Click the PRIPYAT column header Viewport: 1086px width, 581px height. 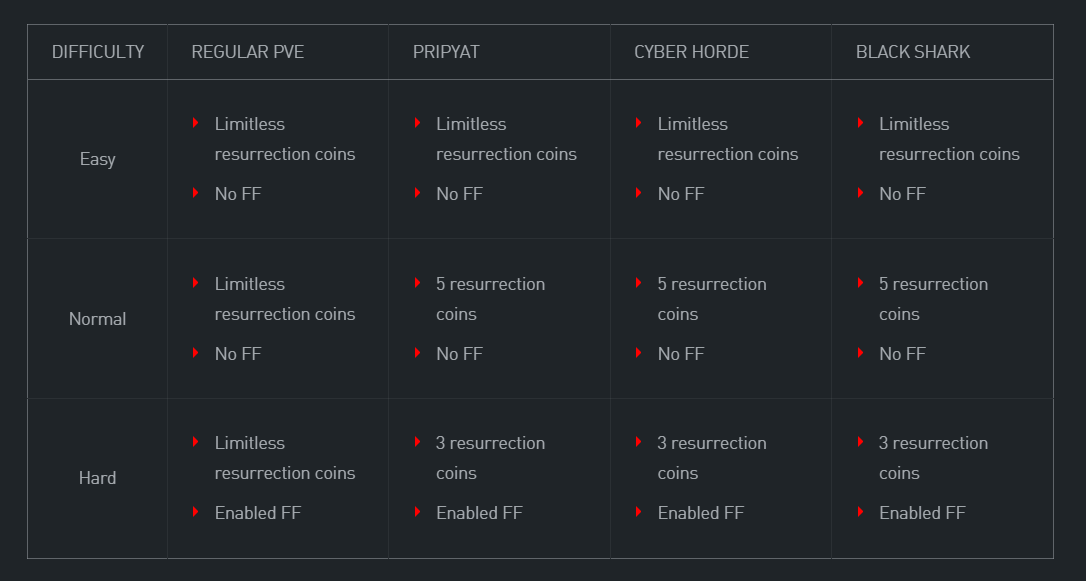tap(446, 52)
